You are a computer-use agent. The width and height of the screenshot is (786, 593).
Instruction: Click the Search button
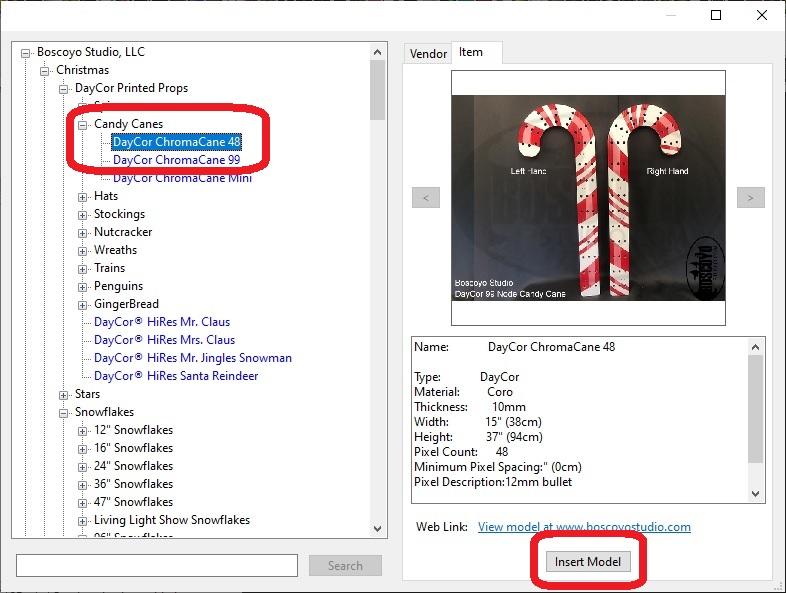coord(345,566)
